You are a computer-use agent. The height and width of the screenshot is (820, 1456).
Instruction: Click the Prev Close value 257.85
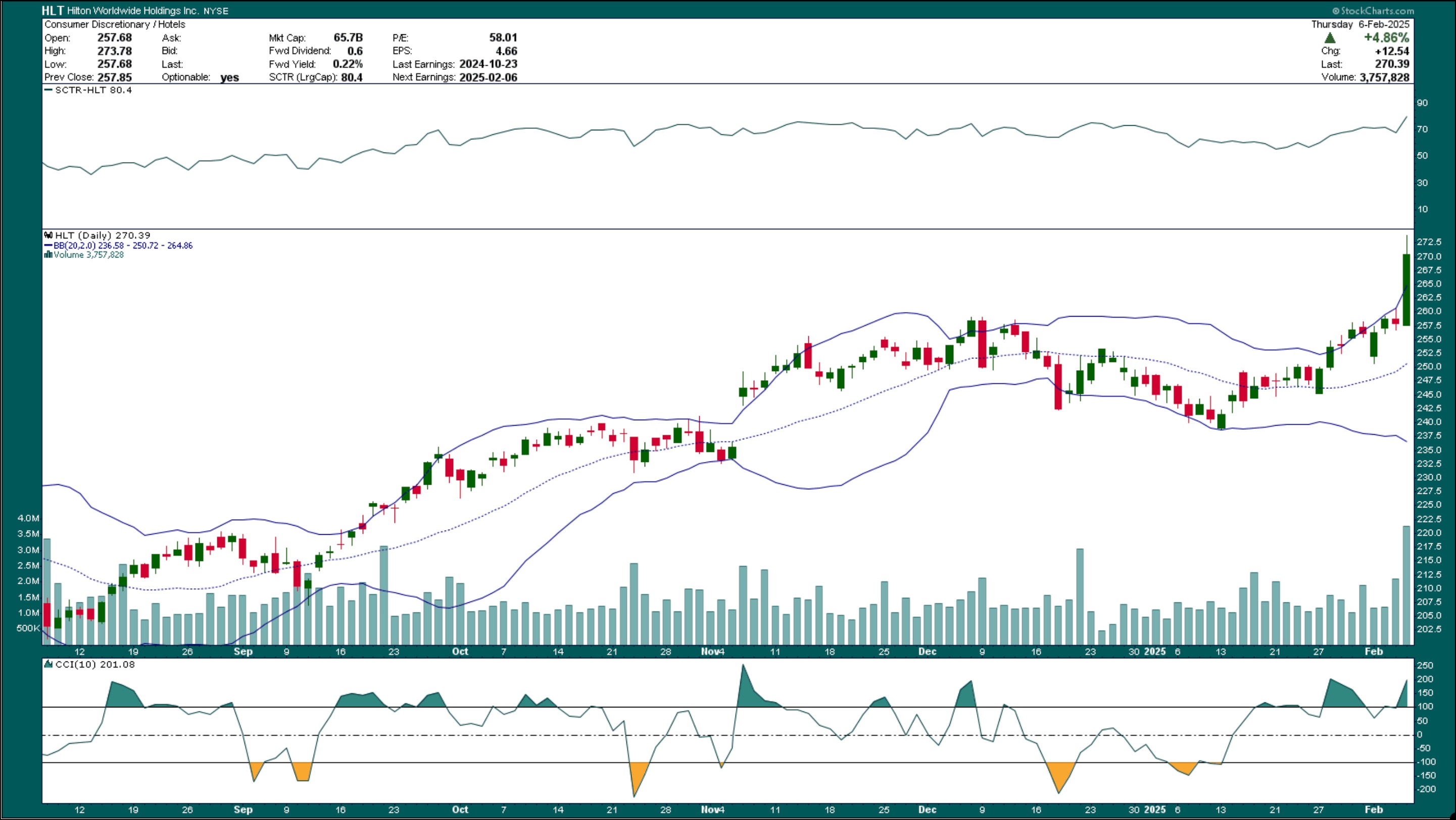click(x=115, y=77)
